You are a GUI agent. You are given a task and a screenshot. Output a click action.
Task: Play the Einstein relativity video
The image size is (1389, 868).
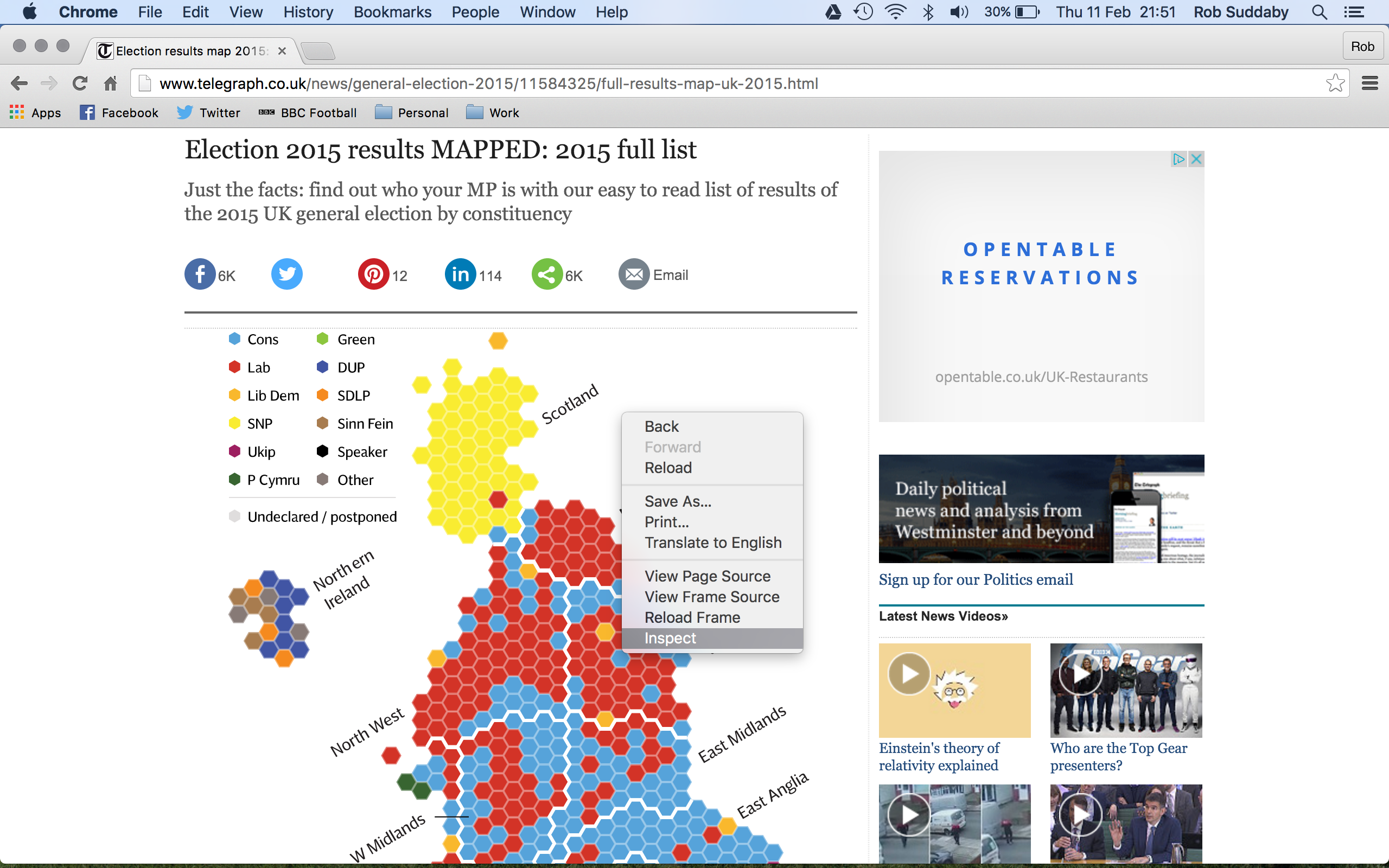909,673
